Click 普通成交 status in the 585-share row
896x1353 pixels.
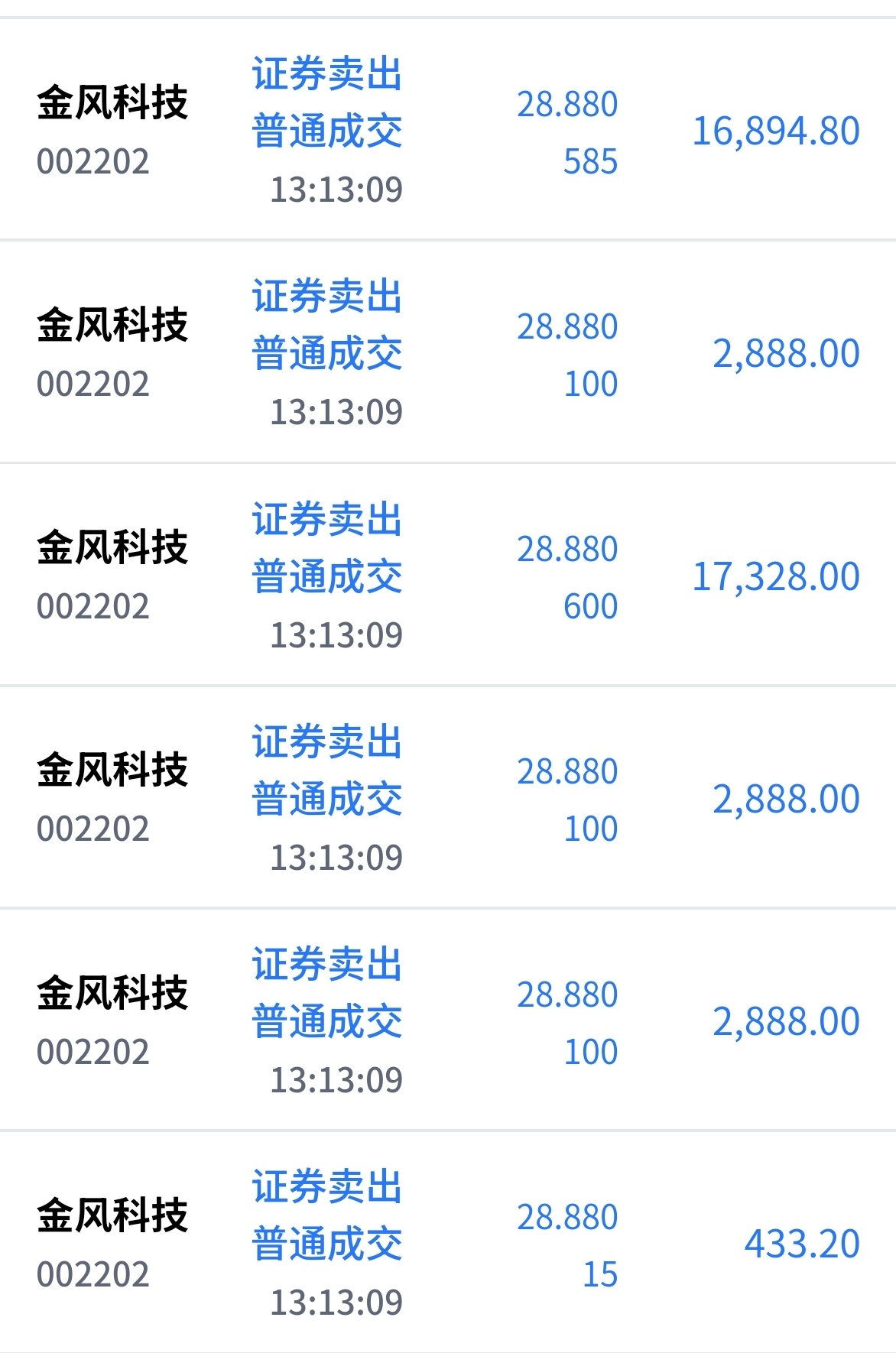(x=326, y=131)
